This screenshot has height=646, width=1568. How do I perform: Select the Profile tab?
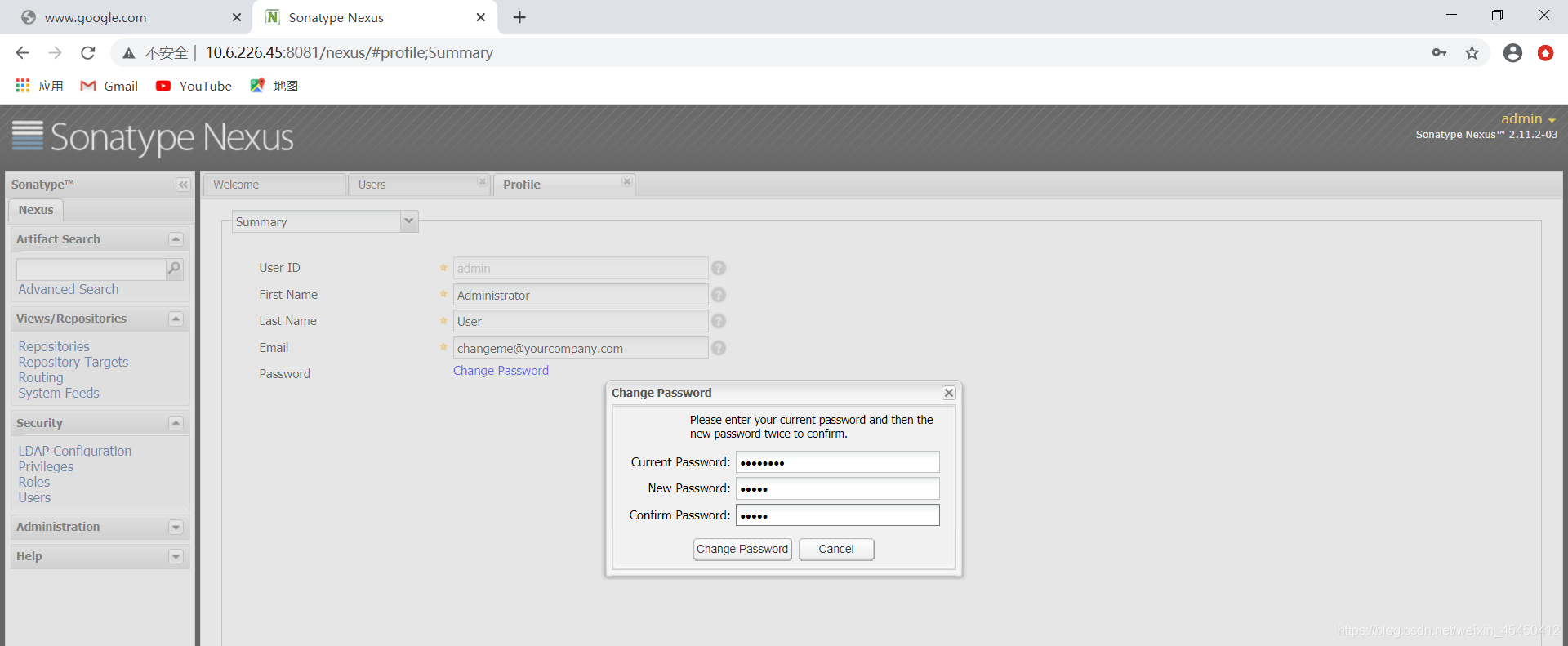(563, 185)
